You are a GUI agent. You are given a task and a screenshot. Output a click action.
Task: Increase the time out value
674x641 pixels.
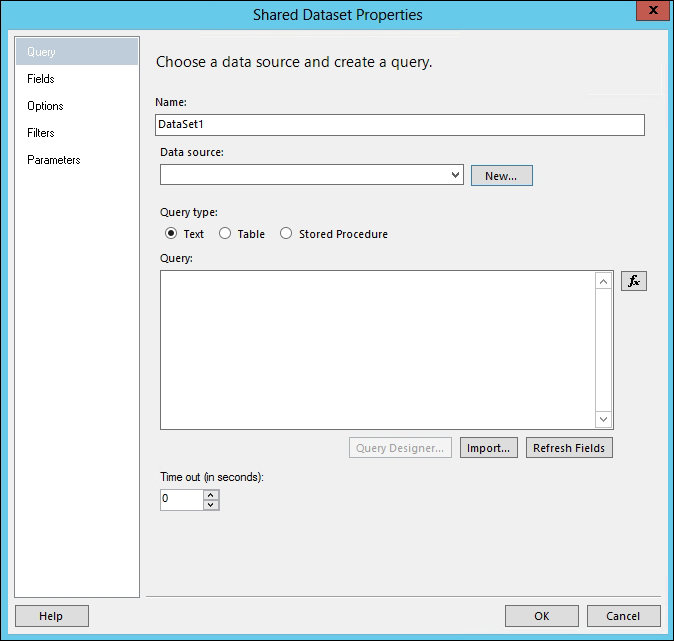(x=211, y=494)
